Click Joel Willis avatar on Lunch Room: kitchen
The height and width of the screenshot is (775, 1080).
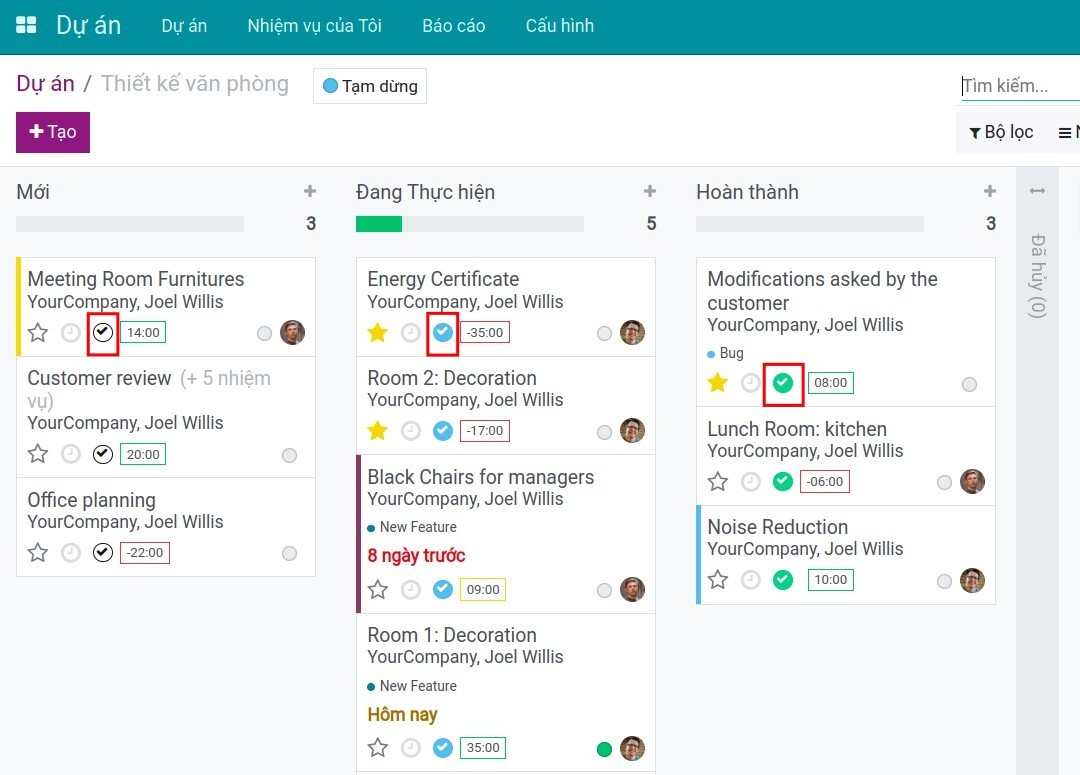point(972,482)
